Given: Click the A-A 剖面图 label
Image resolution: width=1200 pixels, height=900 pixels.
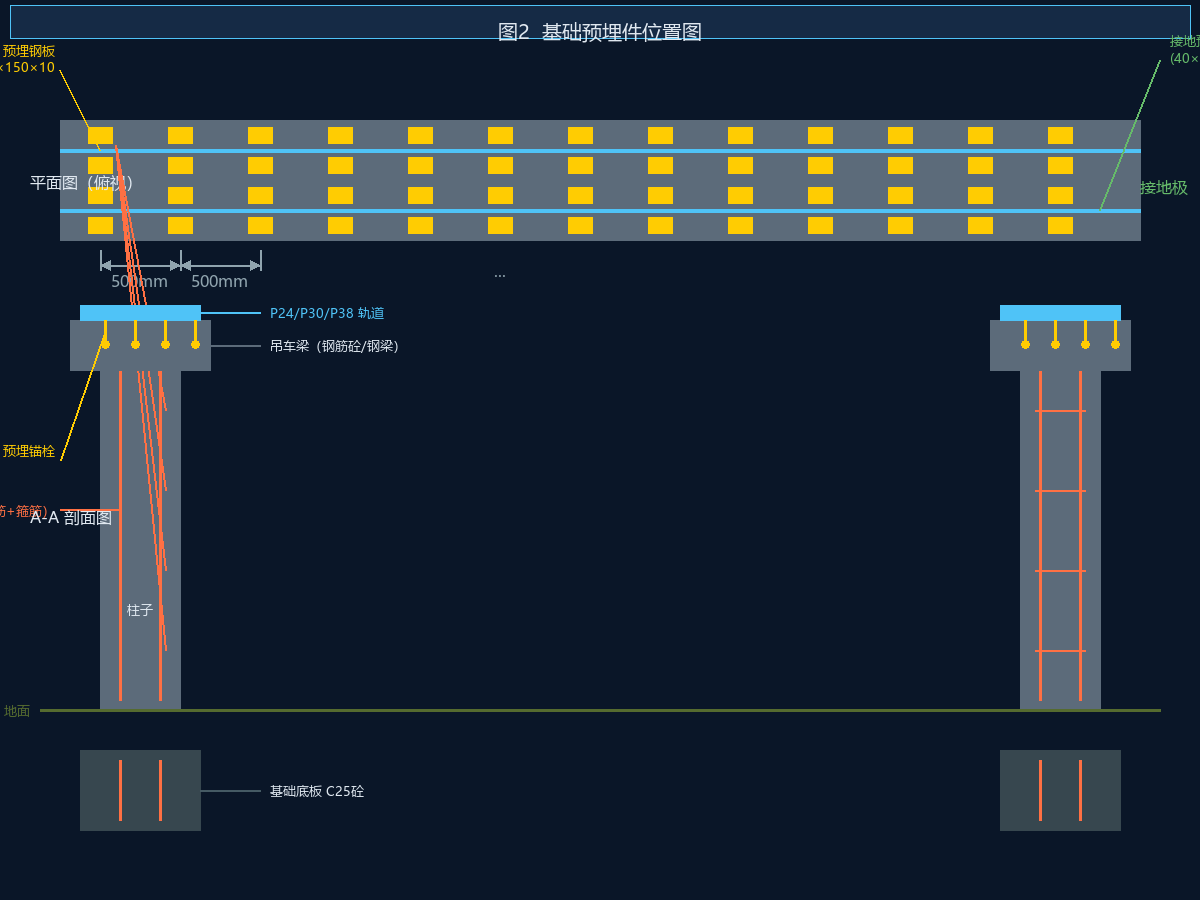Looking at the screenshot, I should coord(71,518).
